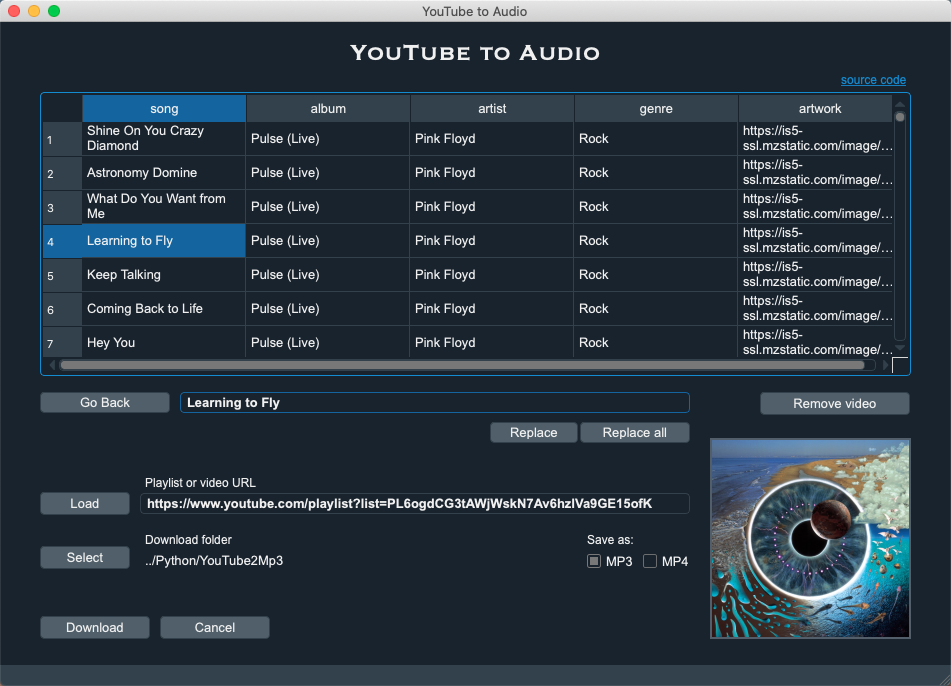Enable the MP3 checkbox
951x686 pixels.
coord(594,561)
